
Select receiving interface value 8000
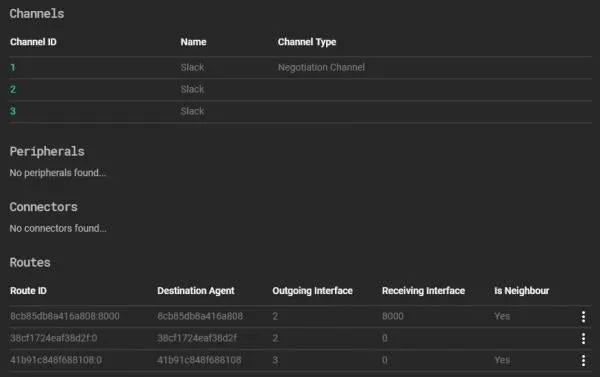point(393,316)
